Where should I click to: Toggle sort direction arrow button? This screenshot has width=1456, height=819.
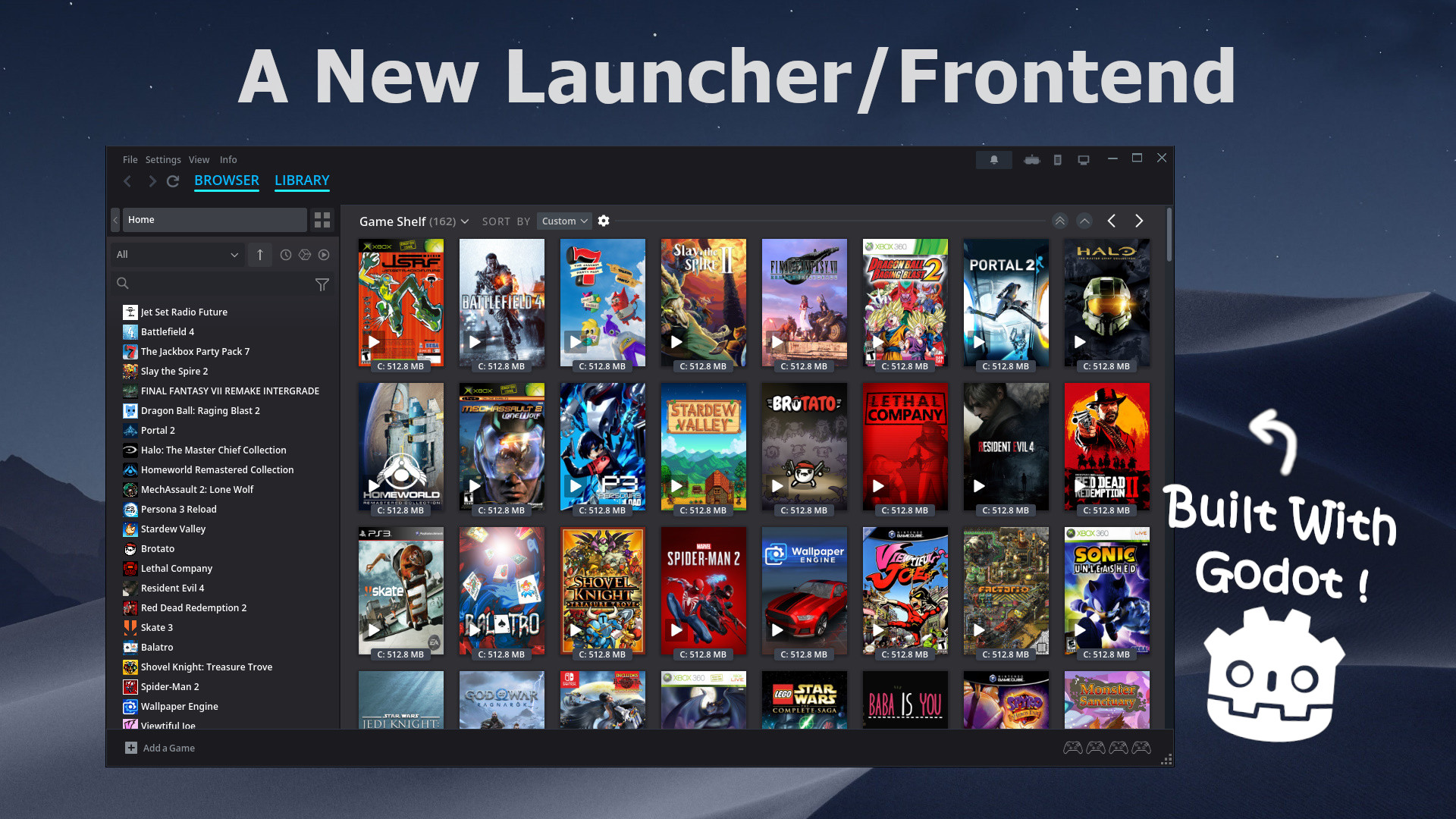(x=259, y=255)
